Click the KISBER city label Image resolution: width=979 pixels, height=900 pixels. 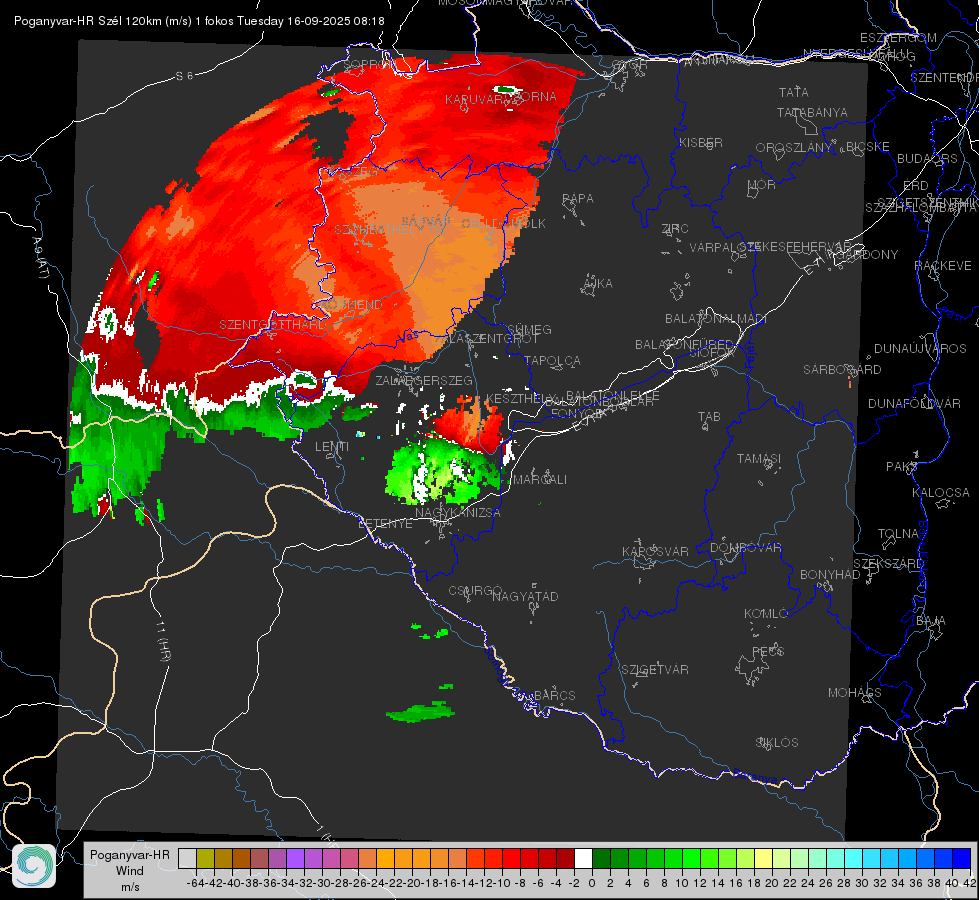[x=701, y=142]
